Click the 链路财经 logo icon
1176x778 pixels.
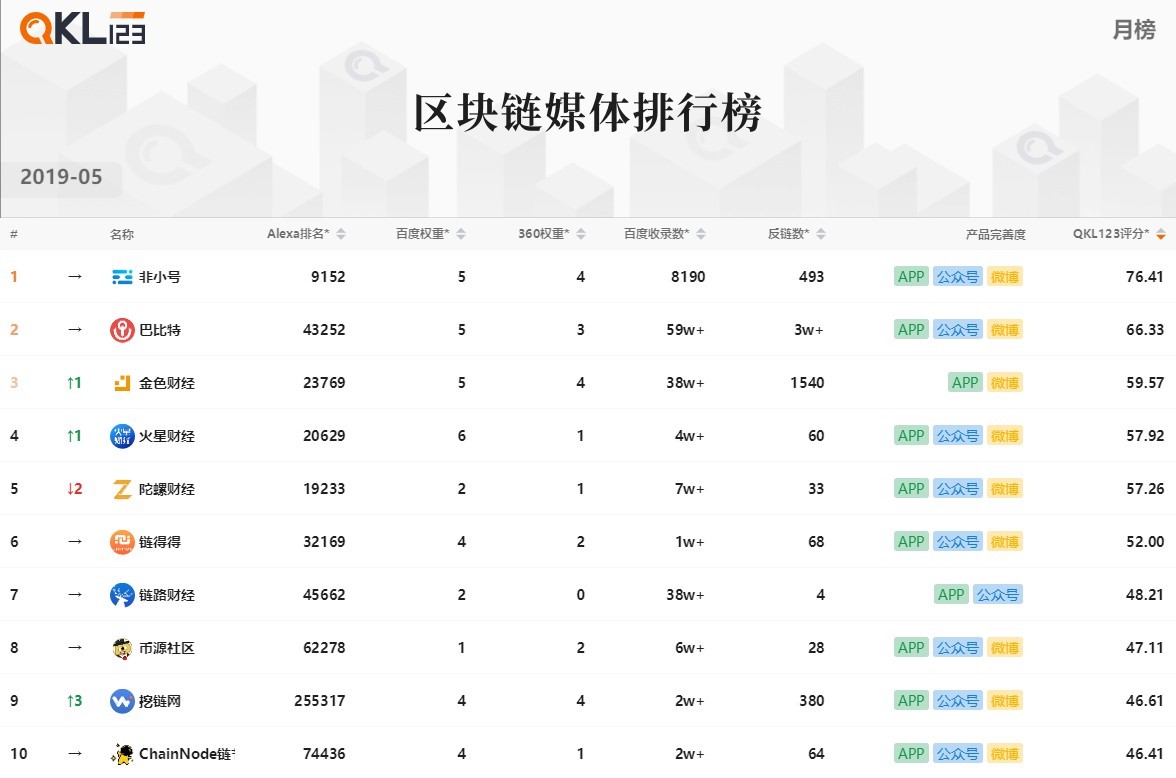(x=122, y=595)
